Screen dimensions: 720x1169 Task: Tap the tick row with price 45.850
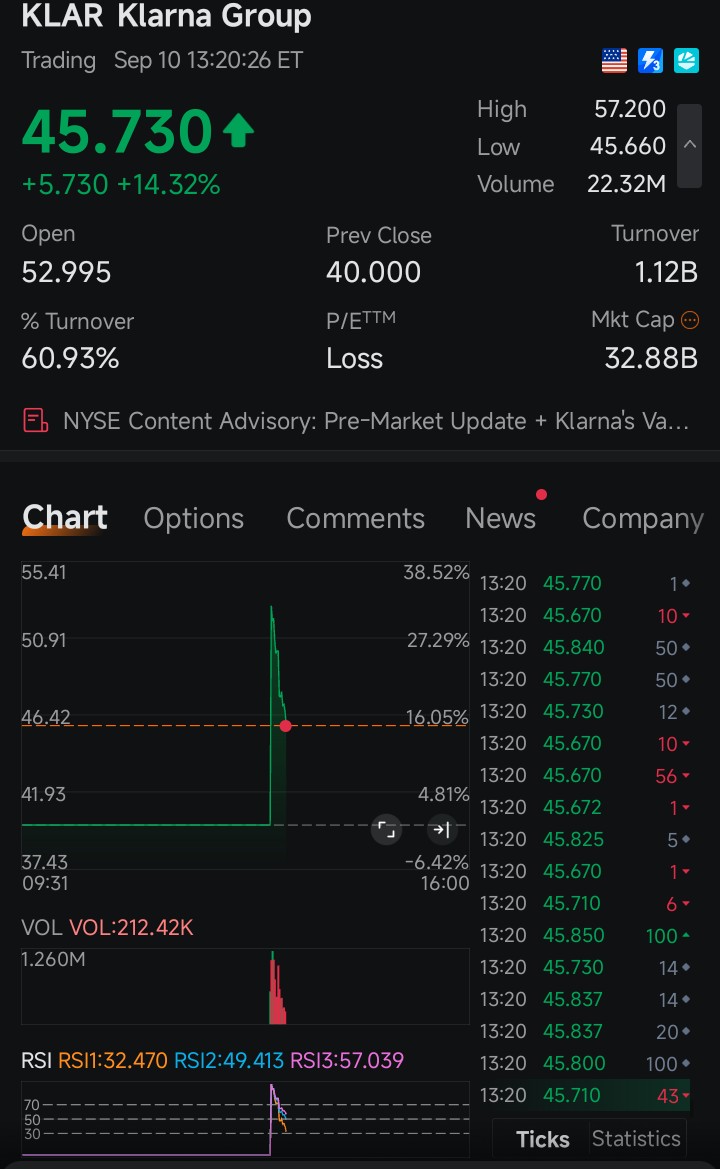pos(585,935)
